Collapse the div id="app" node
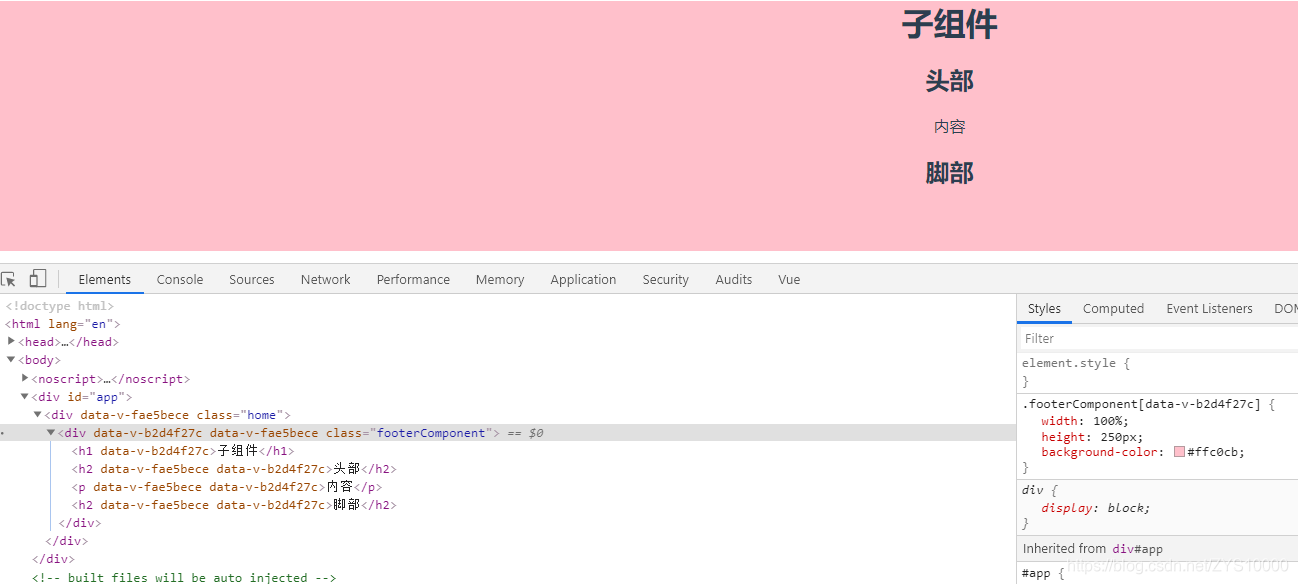This screenshot has height=584, width=1298. coord(25,396)
